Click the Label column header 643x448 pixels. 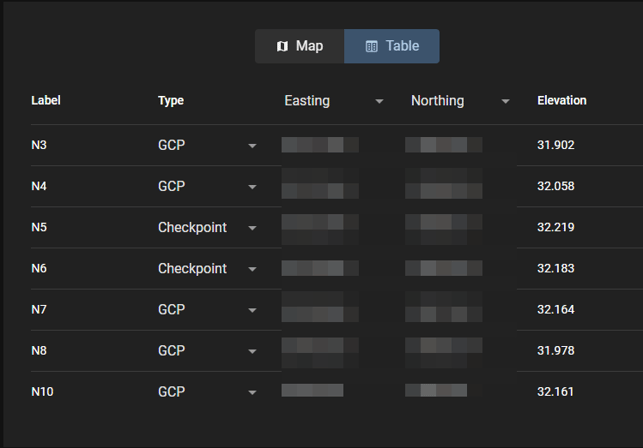pyautogui.click(x=46, y=101)
